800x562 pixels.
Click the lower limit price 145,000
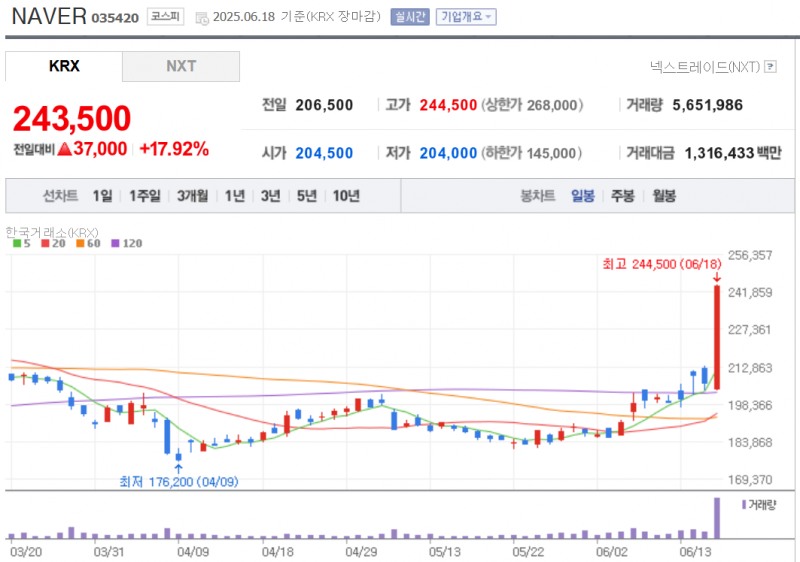coord(551,153)
